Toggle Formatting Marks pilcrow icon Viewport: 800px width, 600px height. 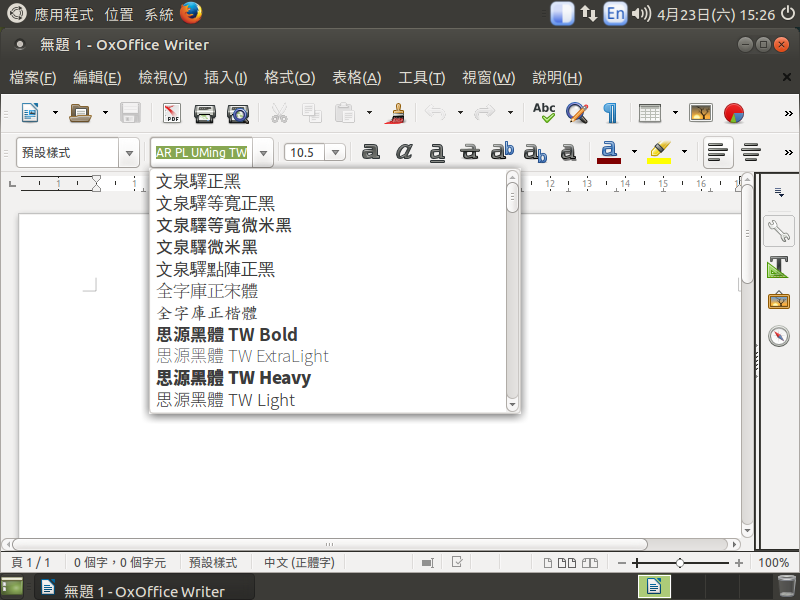pyautogui.click(x=610, y=113)
